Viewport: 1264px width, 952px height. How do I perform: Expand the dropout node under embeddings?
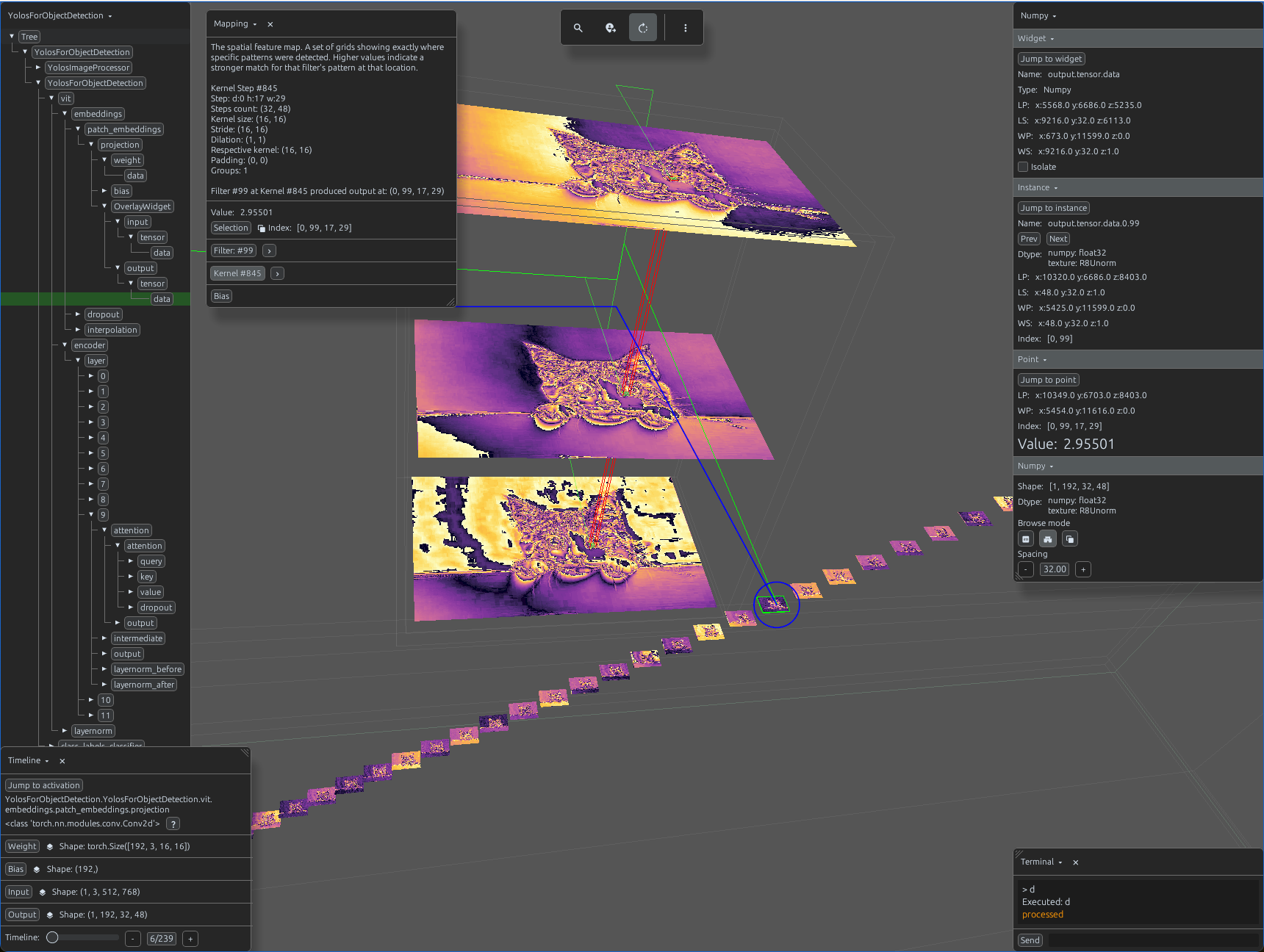coord(78,314)
